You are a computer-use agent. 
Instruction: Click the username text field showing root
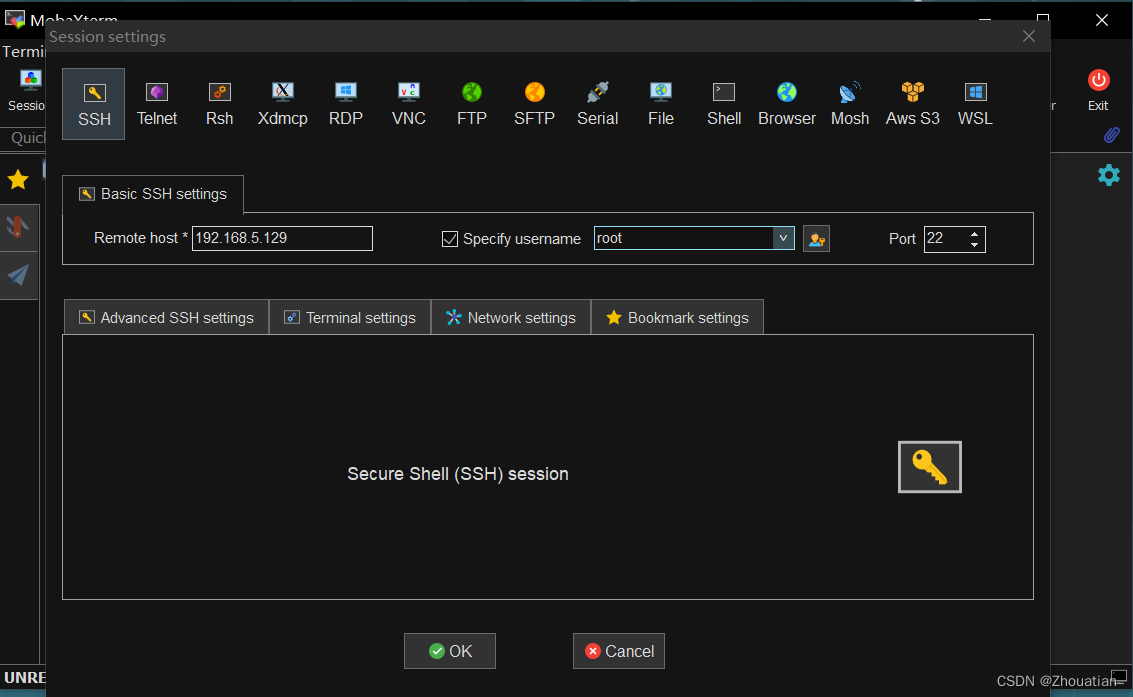(x=684, y=238)
